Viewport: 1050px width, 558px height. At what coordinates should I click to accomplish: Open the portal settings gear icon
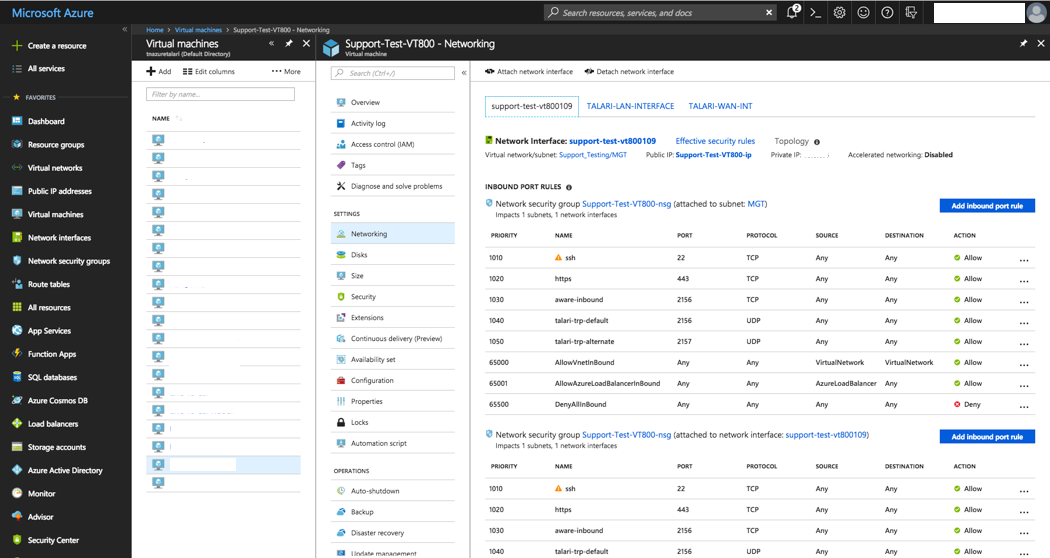pos(840,13)
